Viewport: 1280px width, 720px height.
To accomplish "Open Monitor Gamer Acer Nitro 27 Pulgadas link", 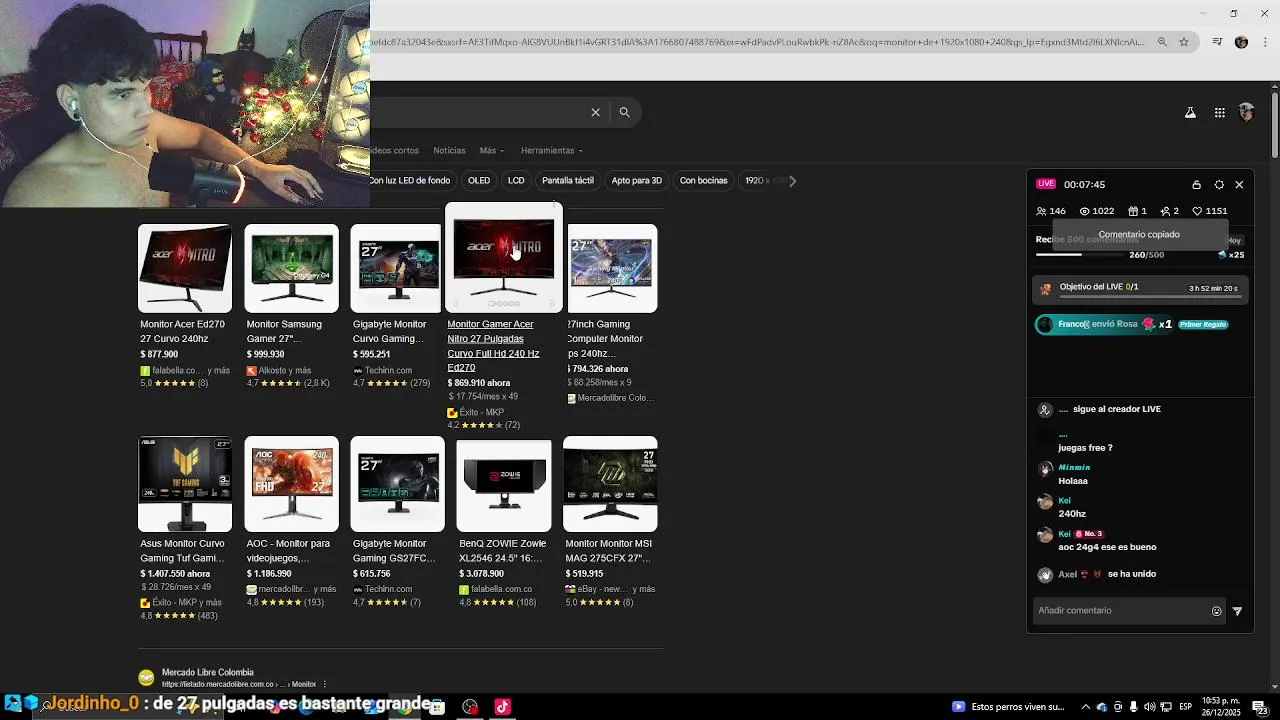I will coord(493,346).
